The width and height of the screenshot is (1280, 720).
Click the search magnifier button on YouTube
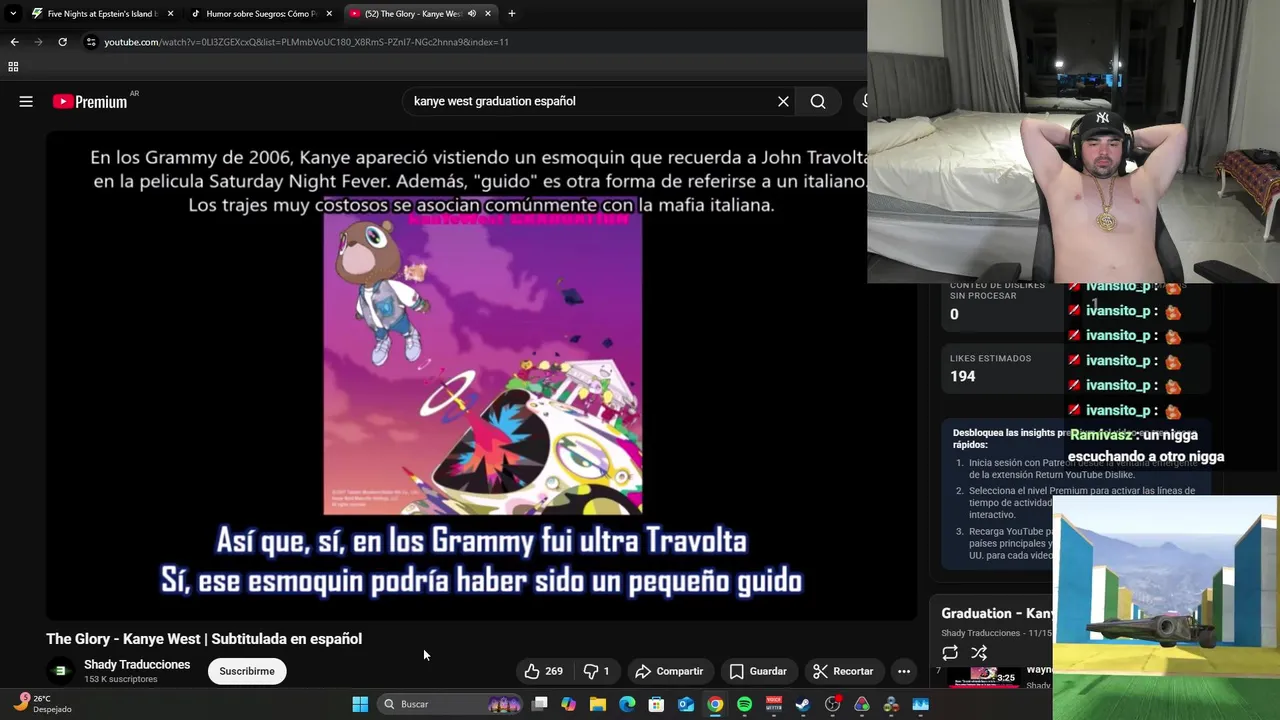[x=818, y=101]
